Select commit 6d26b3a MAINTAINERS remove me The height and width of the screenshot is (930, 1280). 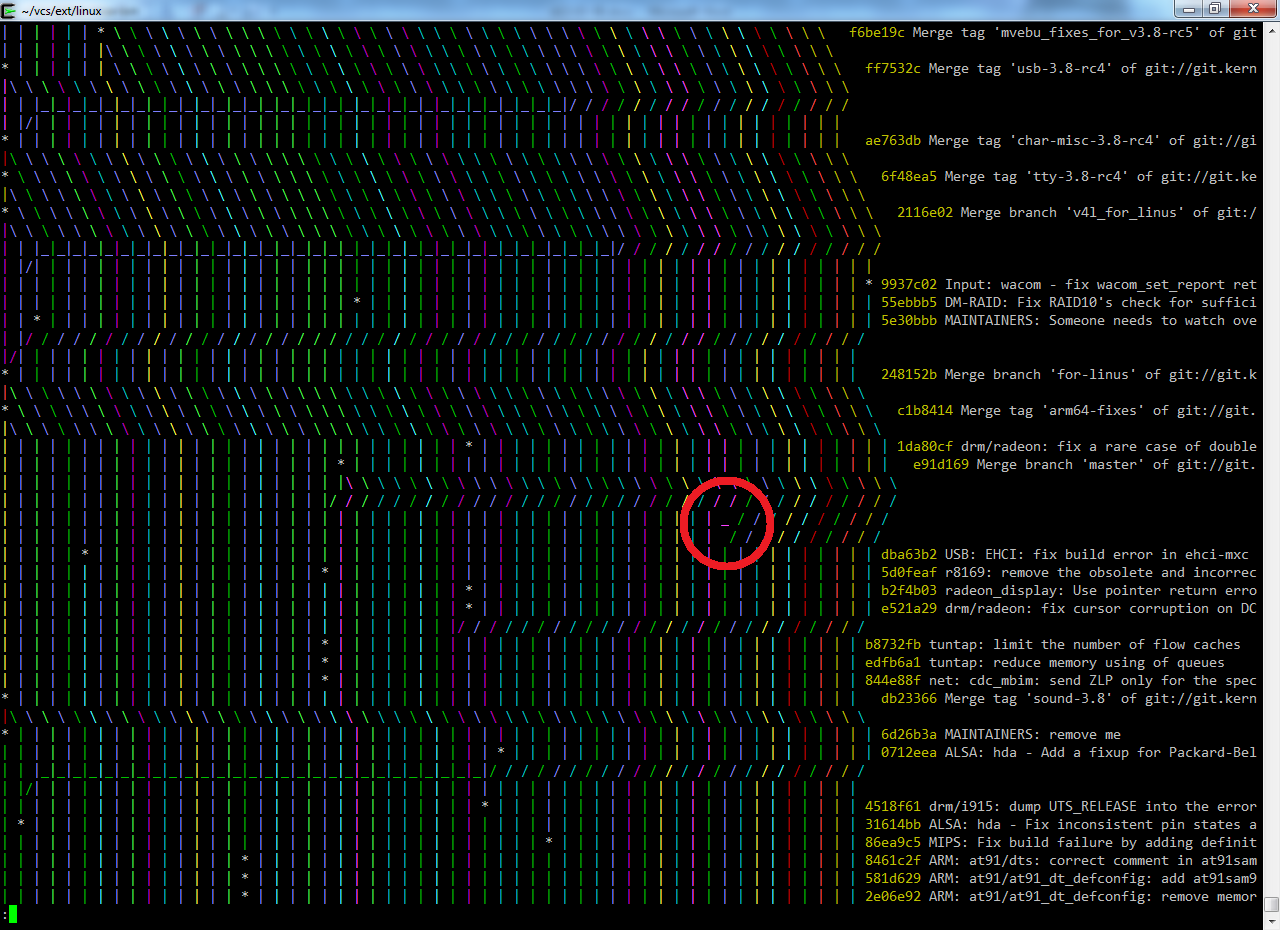[909, 734]
